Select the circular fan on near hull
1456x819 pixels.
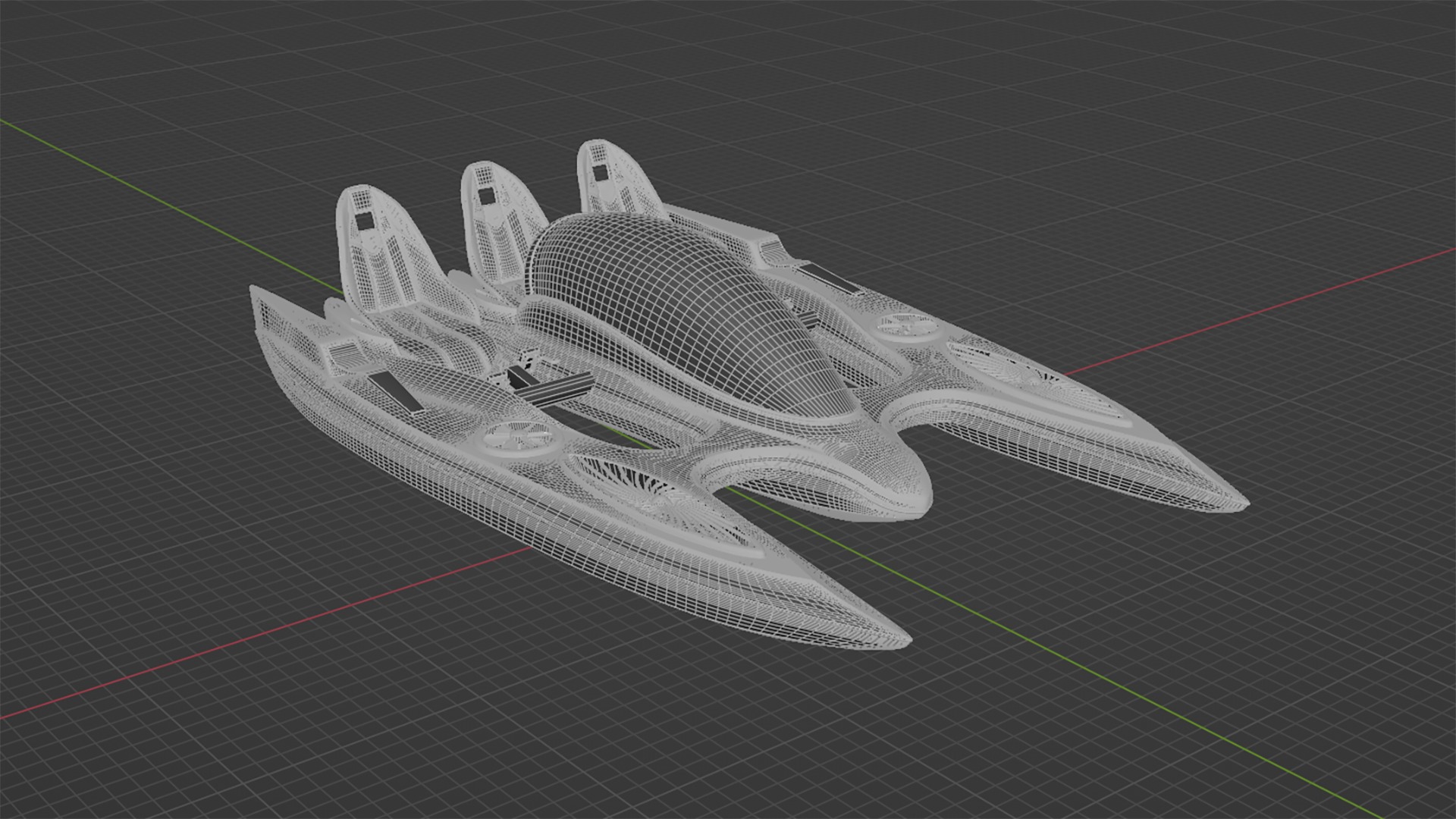click(x=521, y=437)
